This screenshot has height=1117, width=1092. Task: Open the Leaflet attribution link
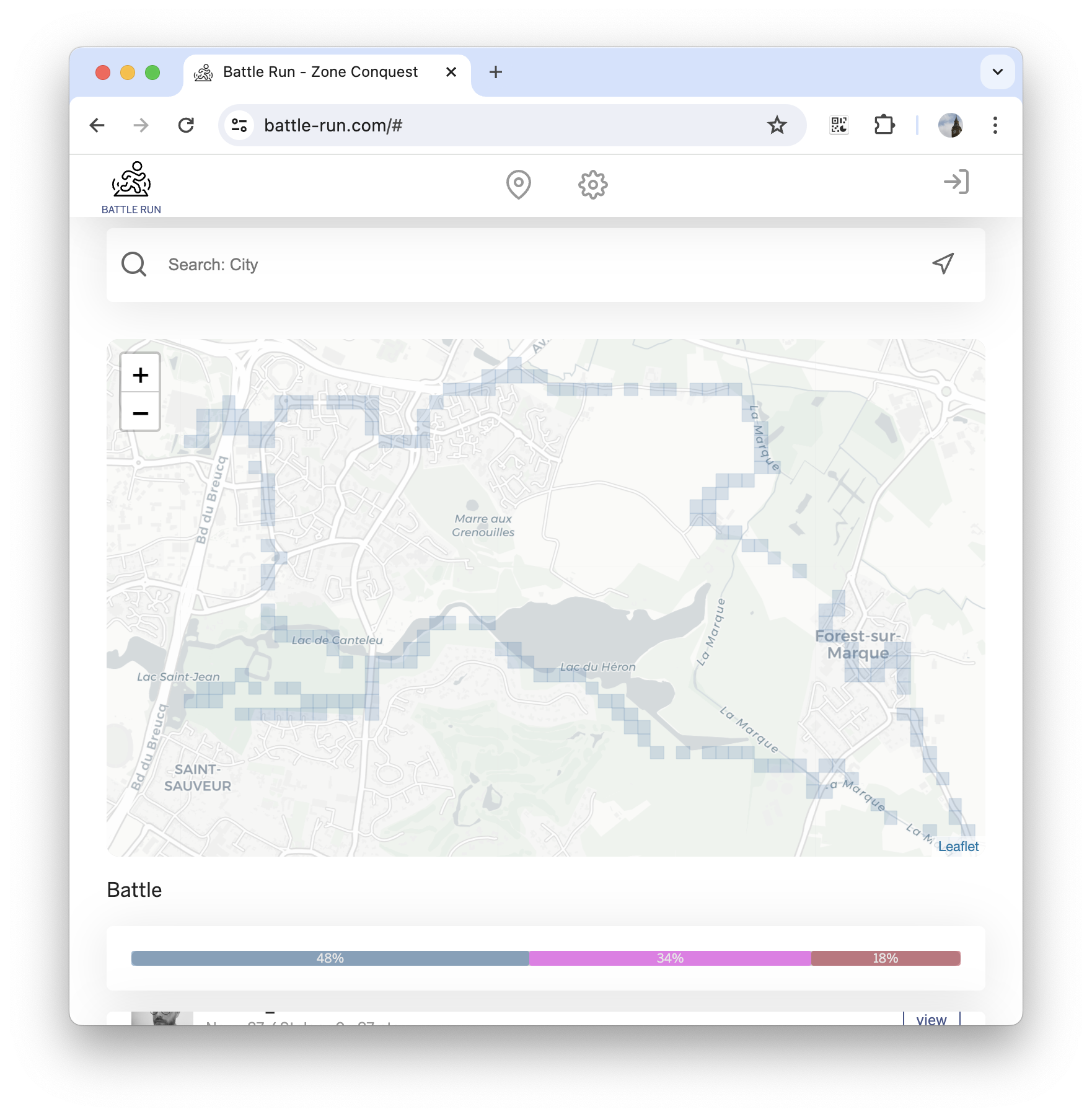click(x=958, y=847)
